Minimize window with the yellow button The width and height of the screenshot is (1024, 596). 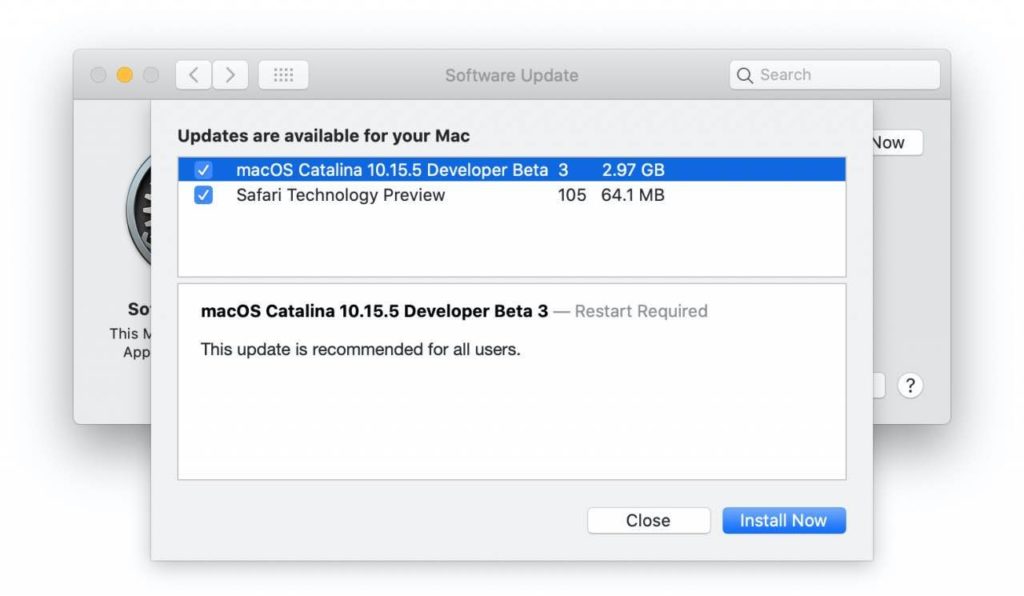[125, 75]
